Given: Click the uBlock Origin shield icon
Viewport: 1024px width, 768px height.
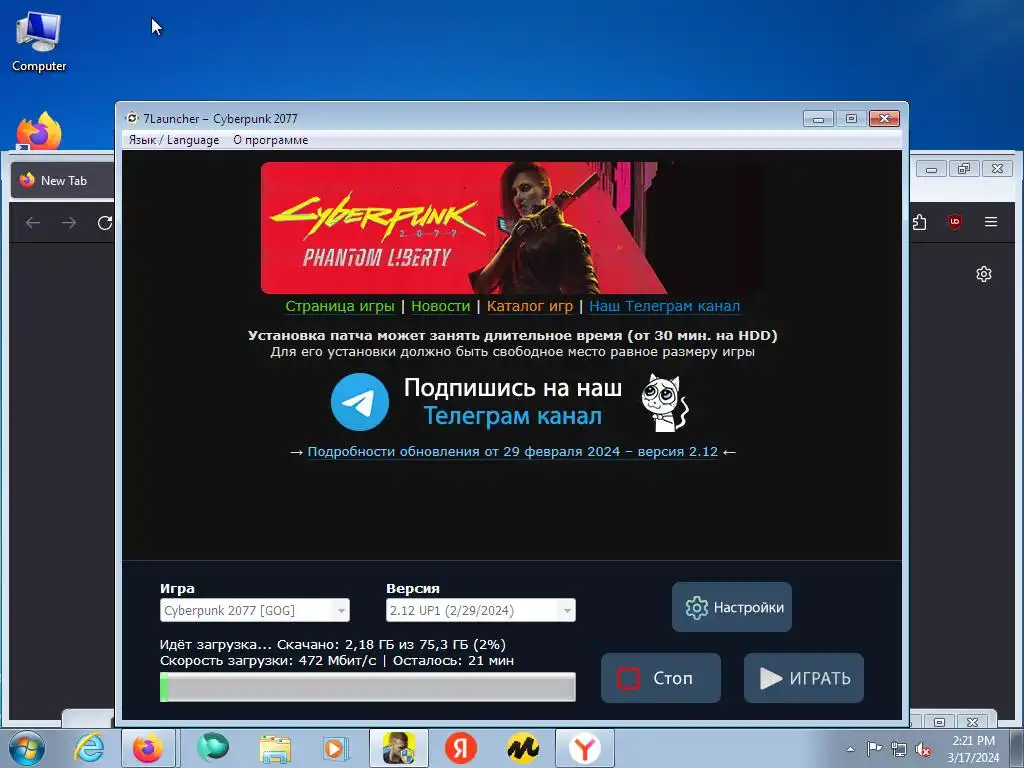Looking at the screenshot, I should click(955, 222).
